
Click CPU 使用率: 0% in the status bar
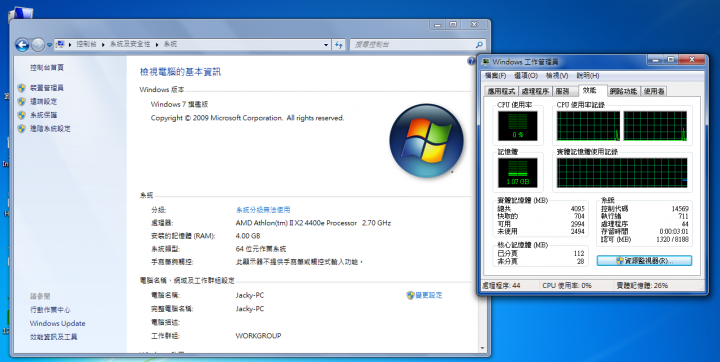coord(567,285)
